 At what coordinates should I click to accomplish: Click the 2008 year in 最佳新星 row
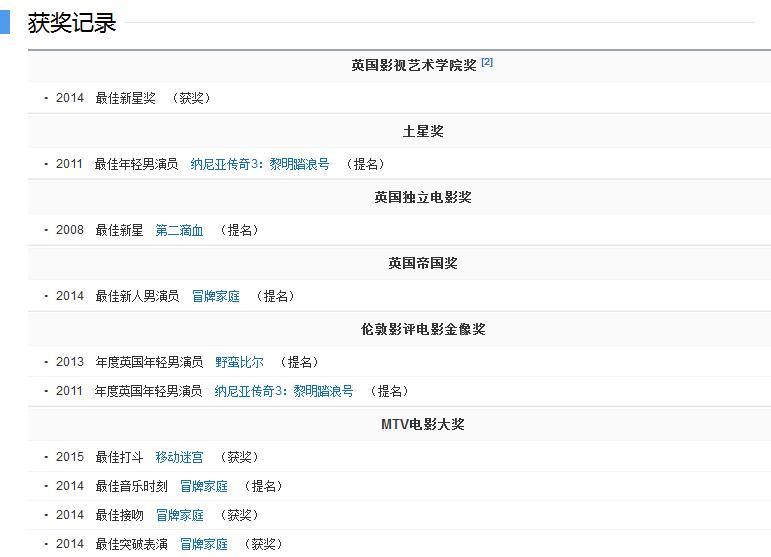coord(70,230)
